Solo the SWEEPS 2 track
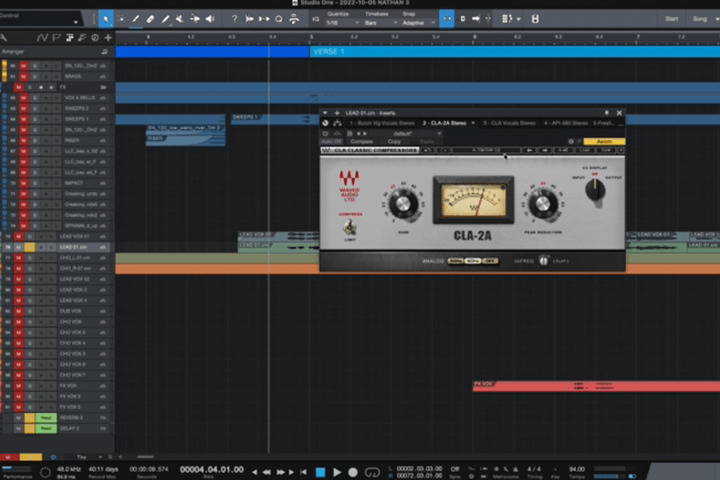This screenshot has width=720, height=480. (x=34, y=108)
